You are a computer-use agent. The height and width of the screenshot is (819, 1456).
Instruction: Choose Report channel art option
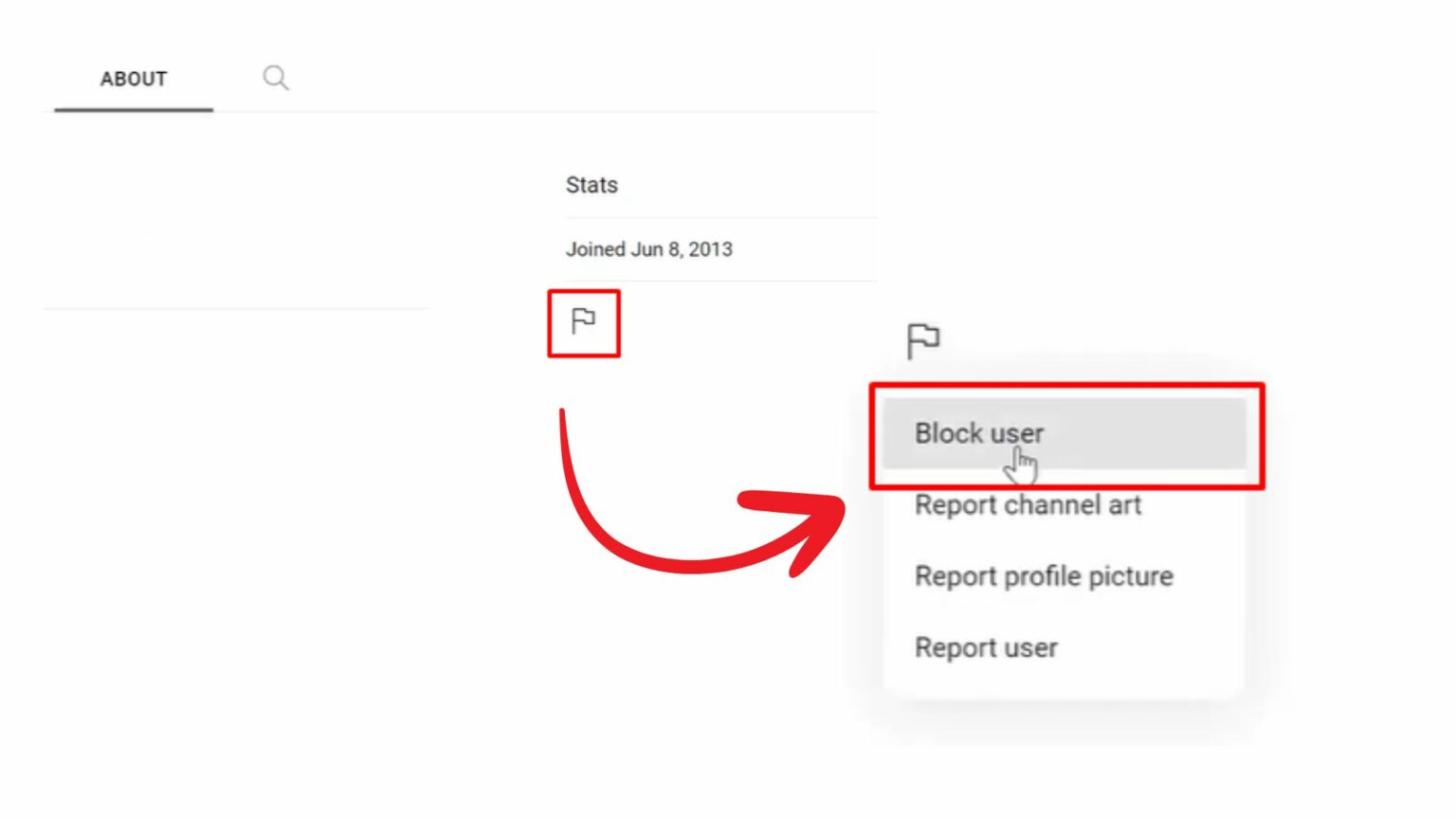click(1028, 504)
